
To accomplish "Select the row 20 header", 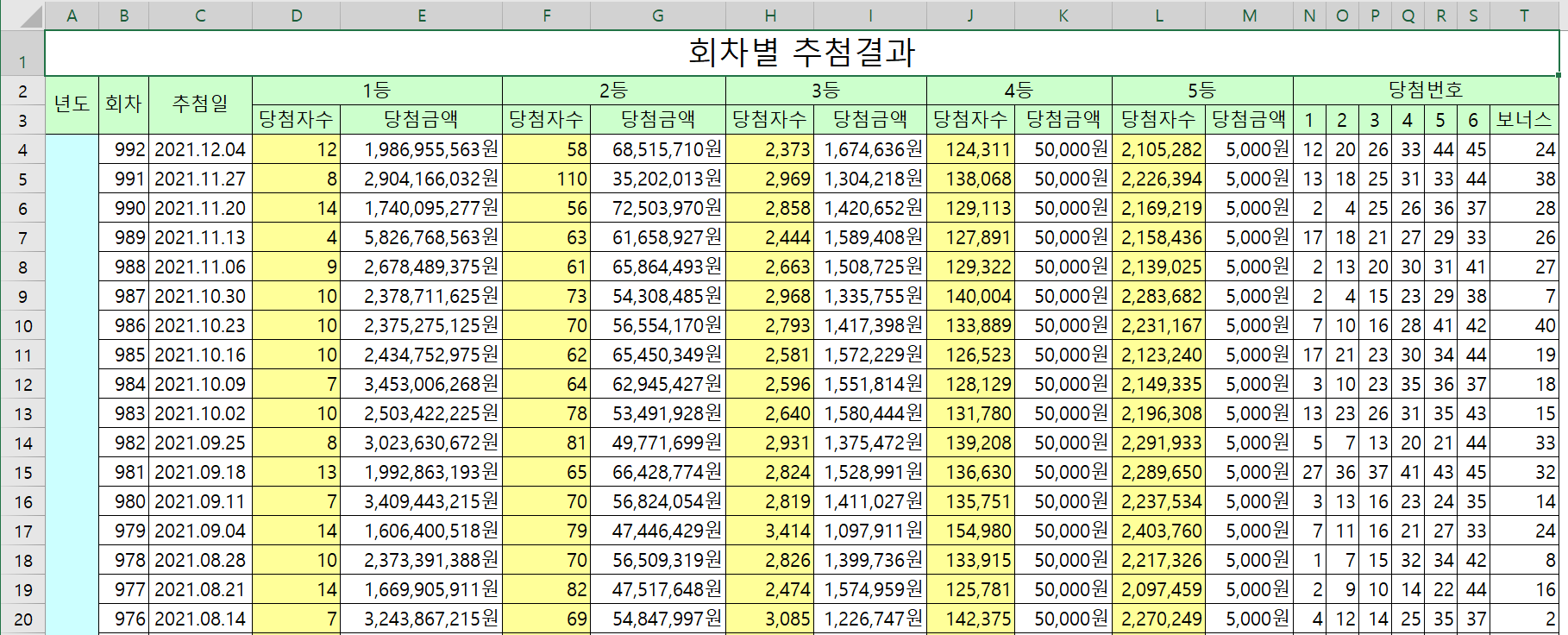I will tap(22, 619).
